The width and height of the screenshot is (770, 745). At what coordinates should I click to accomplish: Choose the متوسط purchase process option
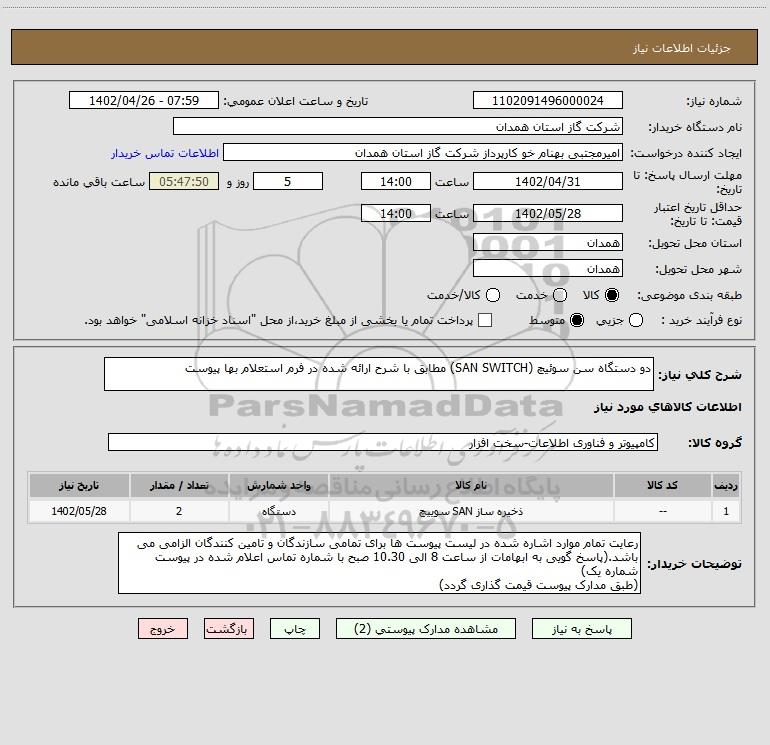point(577,320)
